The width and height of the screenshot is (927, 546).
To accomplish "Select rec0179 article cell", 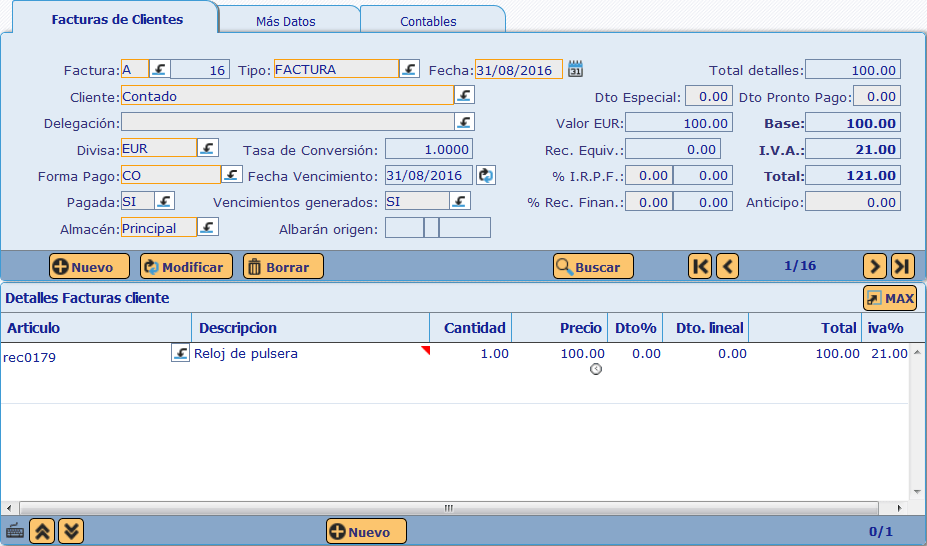I will click(87, 357).
